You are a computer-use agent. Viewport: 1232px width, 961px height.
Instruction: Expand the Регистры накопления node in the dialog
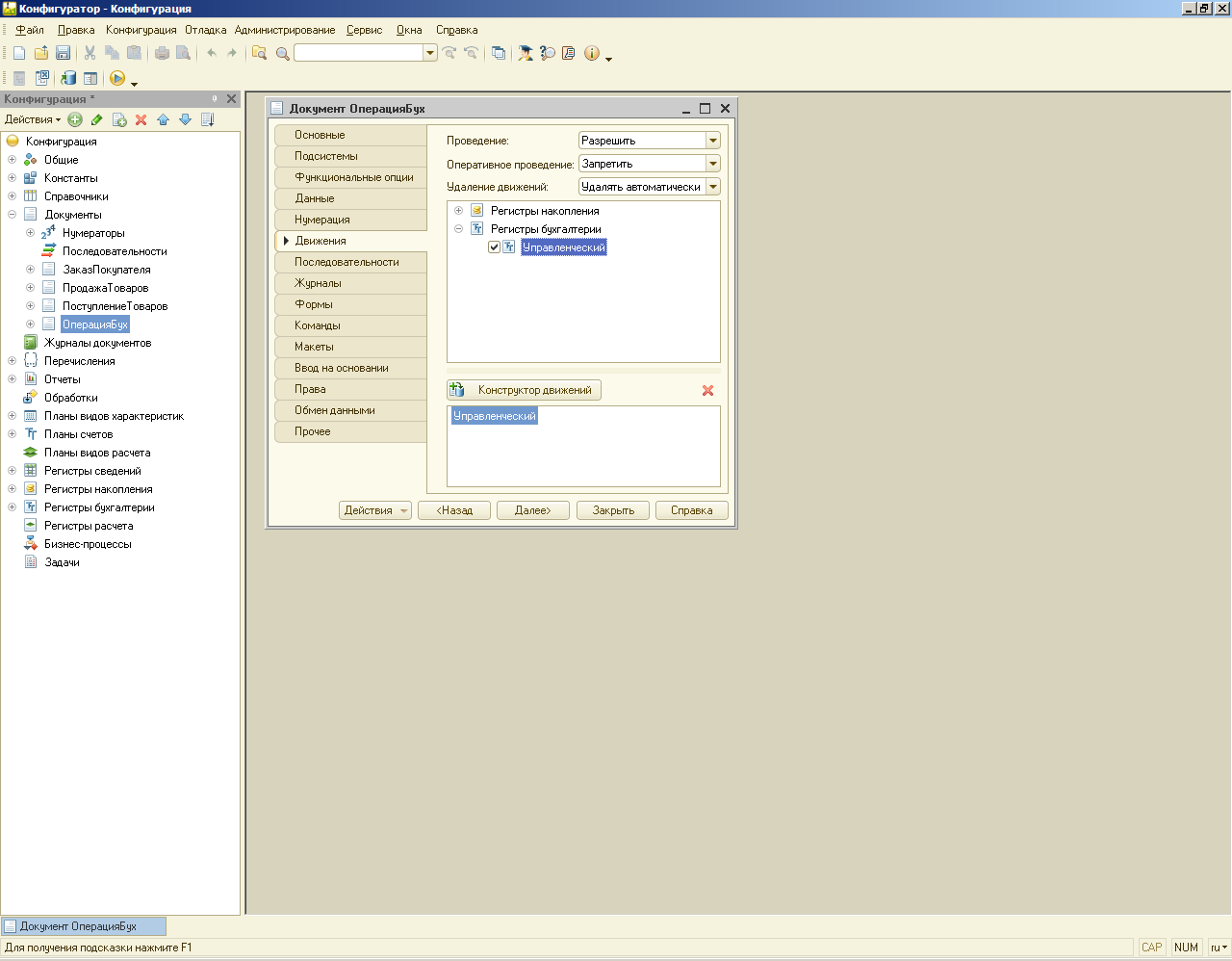tap(459, 211)
